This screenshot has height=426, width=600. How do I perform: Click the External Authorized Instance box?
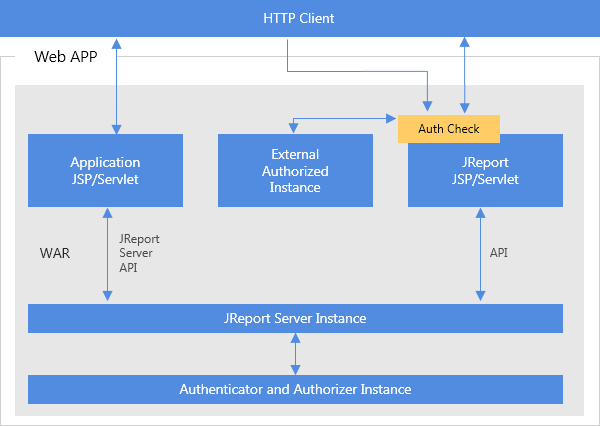[x=295, y=171]
